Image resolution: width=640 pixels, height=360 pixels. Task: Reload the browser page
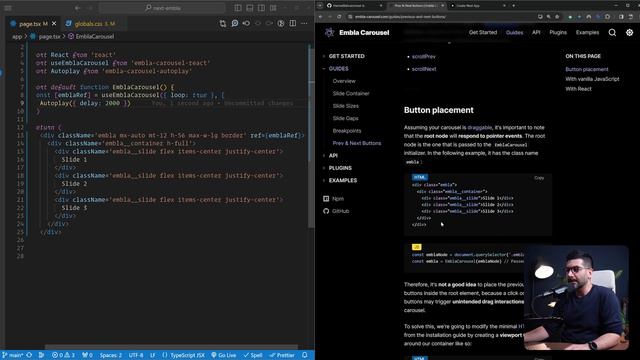pos(339,17)
